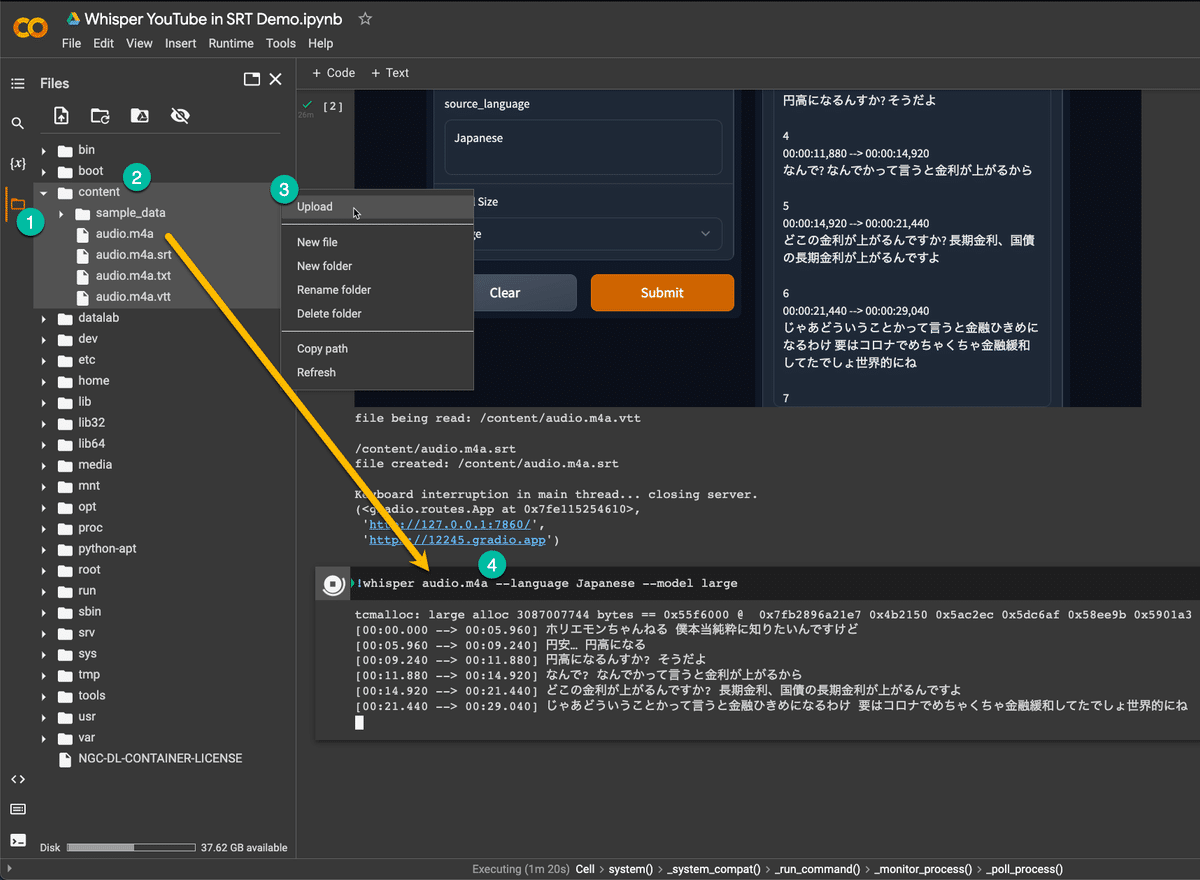Expand the sample_data folder
The image size is (1200, 880).
[61, 214]
